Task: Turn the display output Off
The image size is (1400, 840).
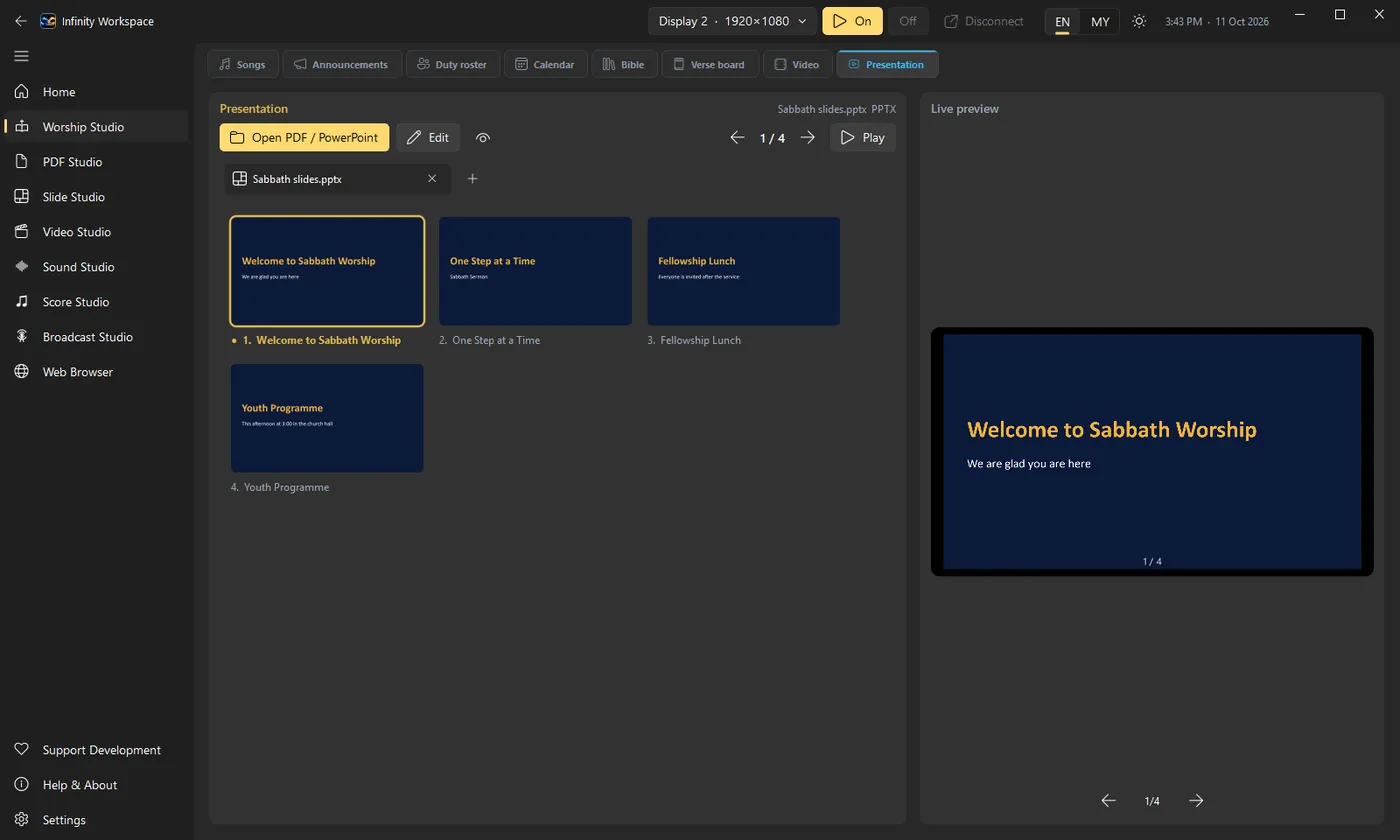Action: pyautogui.click(x=908, y=21)
